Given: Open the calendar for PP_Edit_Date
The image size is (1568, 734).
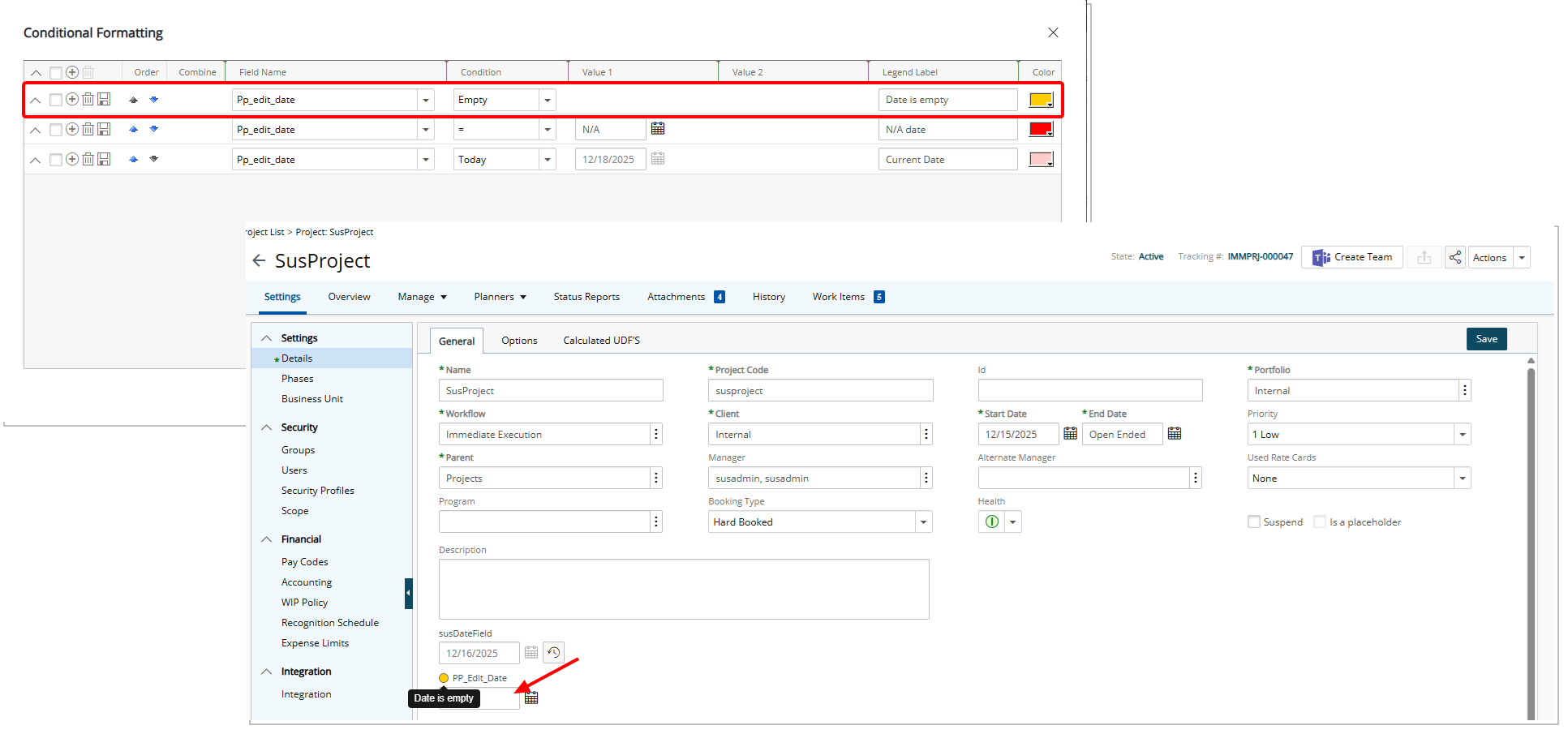Looking at the screenshot, I should click(x=532, y=698).
